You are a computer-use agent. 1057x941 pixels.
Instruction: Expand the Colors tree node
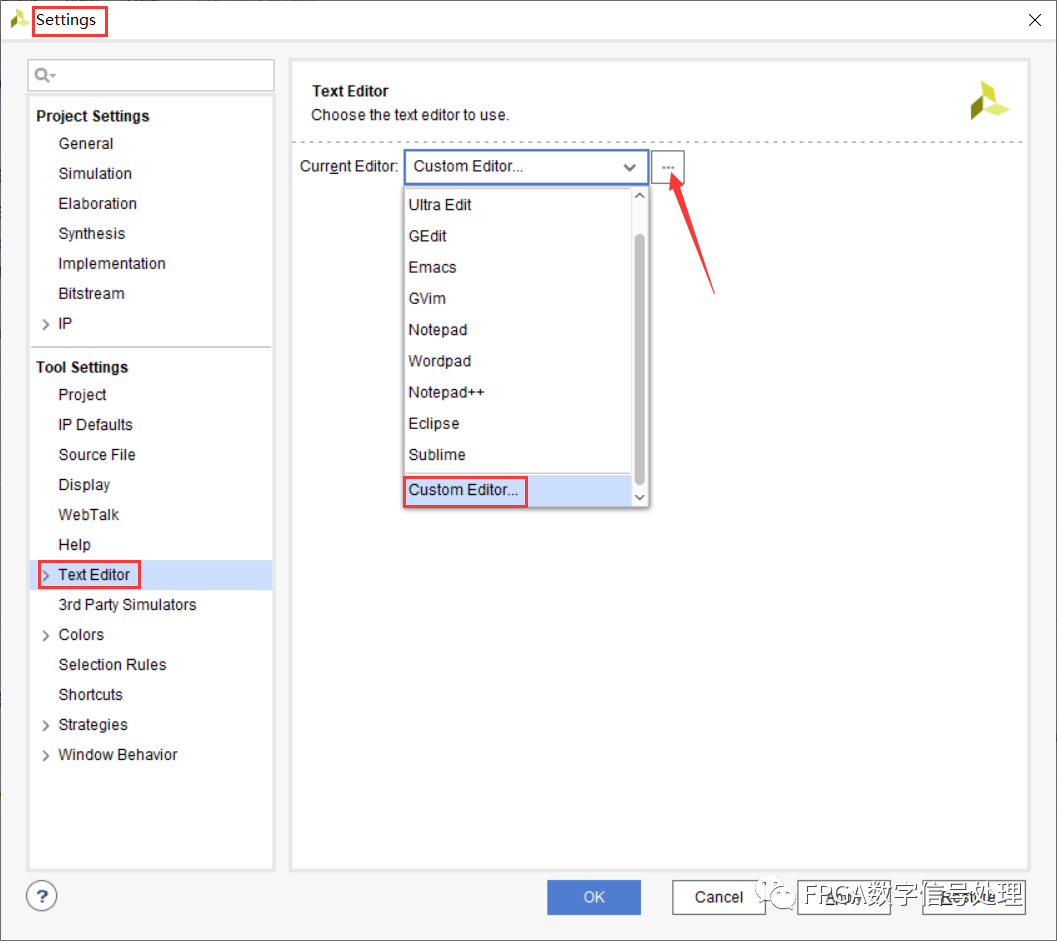click(x=46, y=635)
